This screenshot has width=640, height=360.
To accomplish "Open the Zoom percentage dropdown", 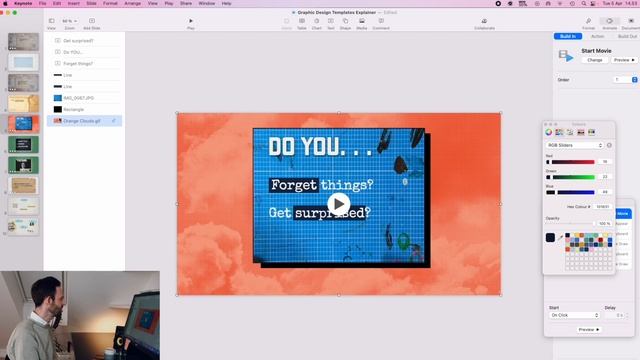I will click(69, 21).
